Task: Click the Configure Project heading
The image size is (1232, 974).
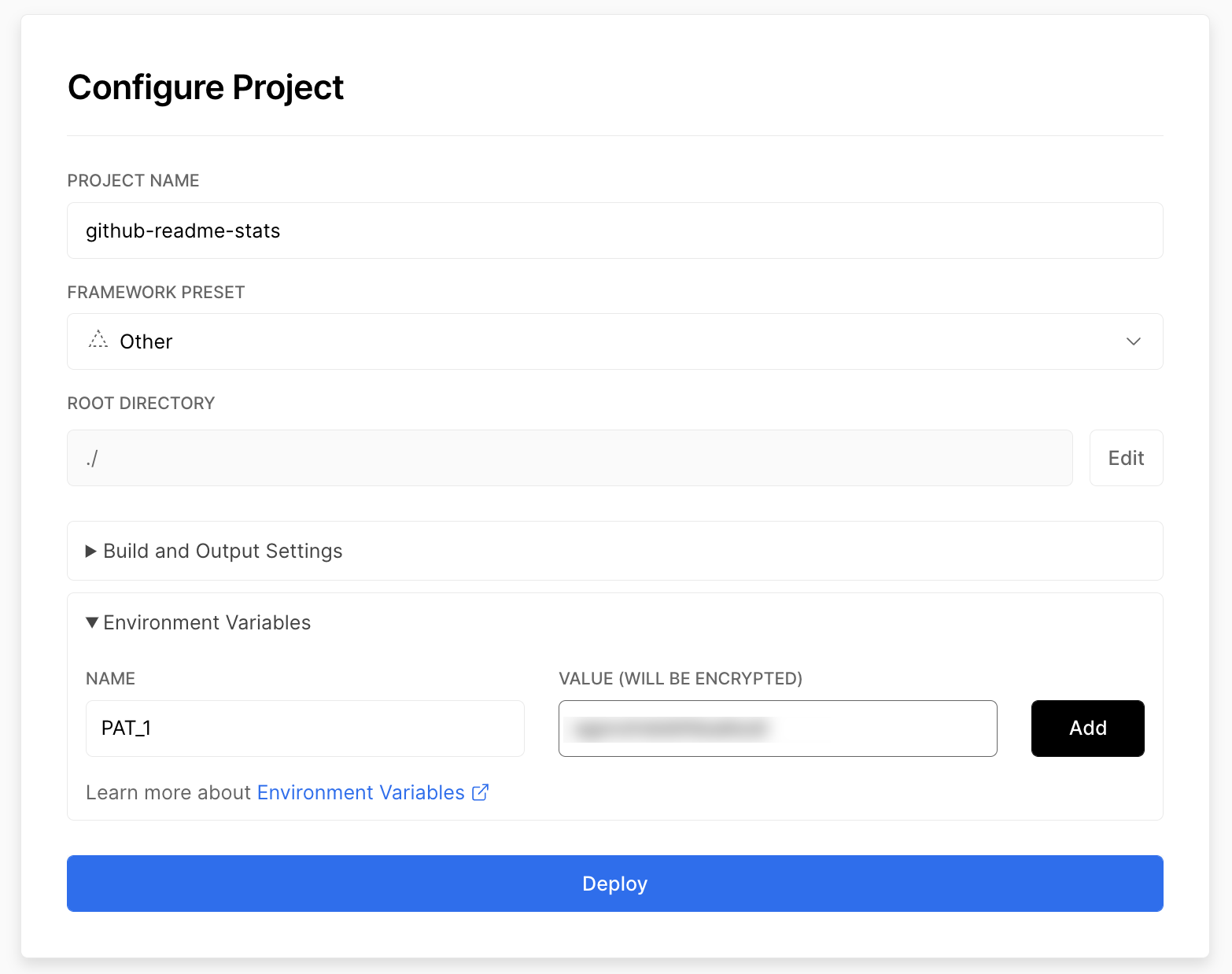Action: tap(206, 87)
